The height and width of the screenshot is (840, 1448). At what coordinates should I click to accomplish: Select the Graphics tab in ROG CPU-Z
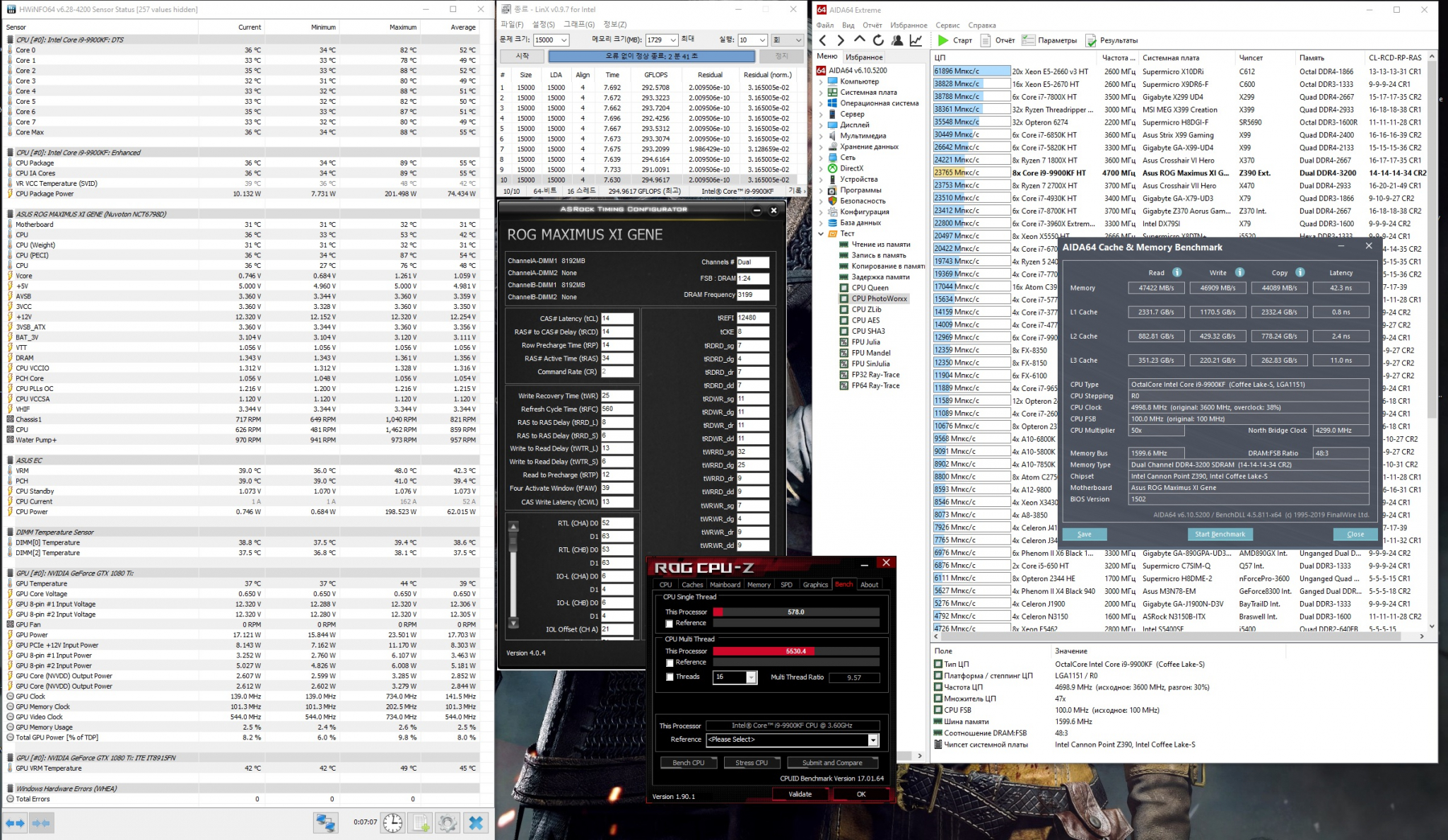815,584
